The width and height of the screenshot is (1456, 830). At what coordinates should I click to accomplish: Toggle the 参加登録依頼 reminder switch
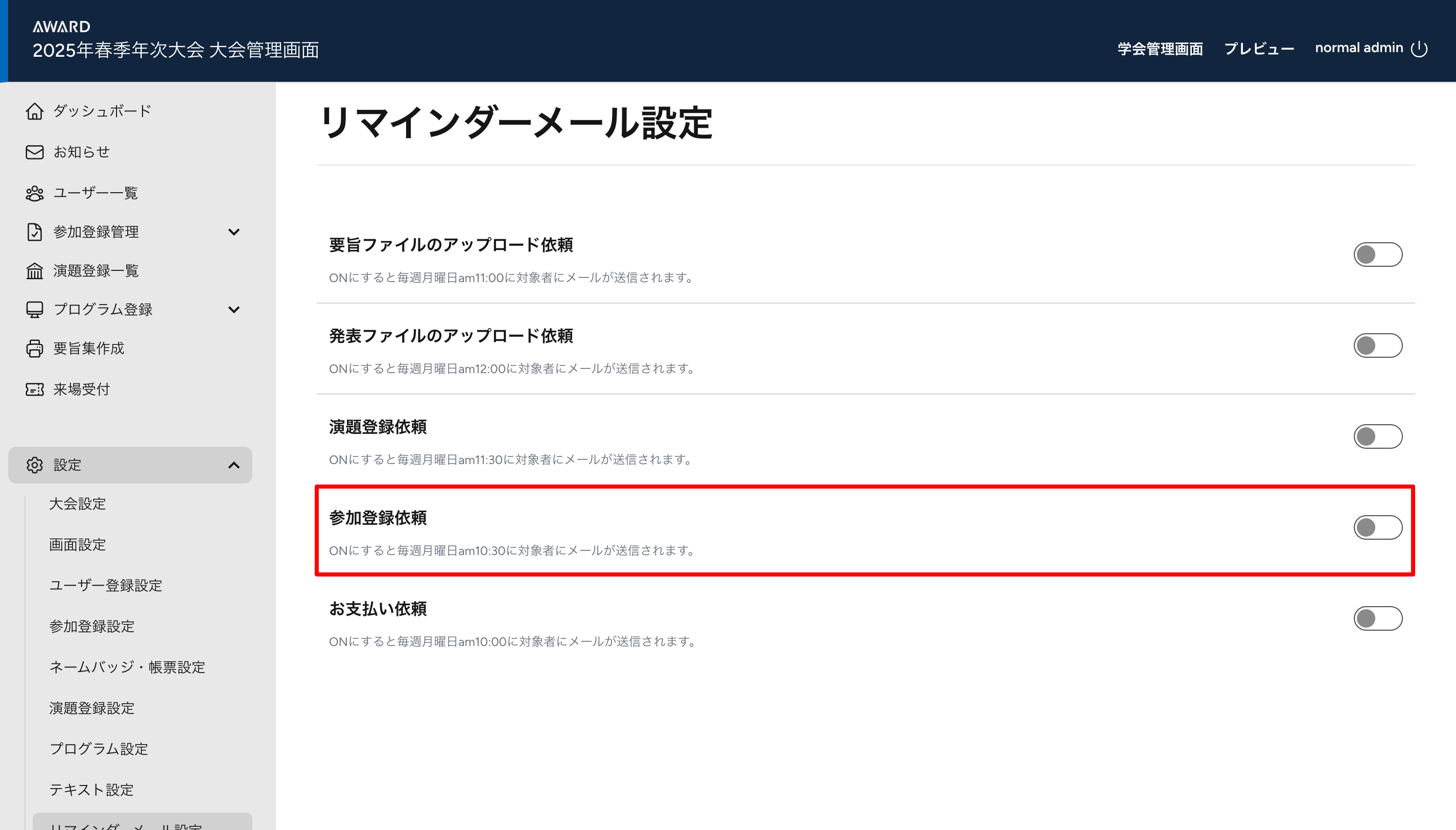tap(1377, 528)
